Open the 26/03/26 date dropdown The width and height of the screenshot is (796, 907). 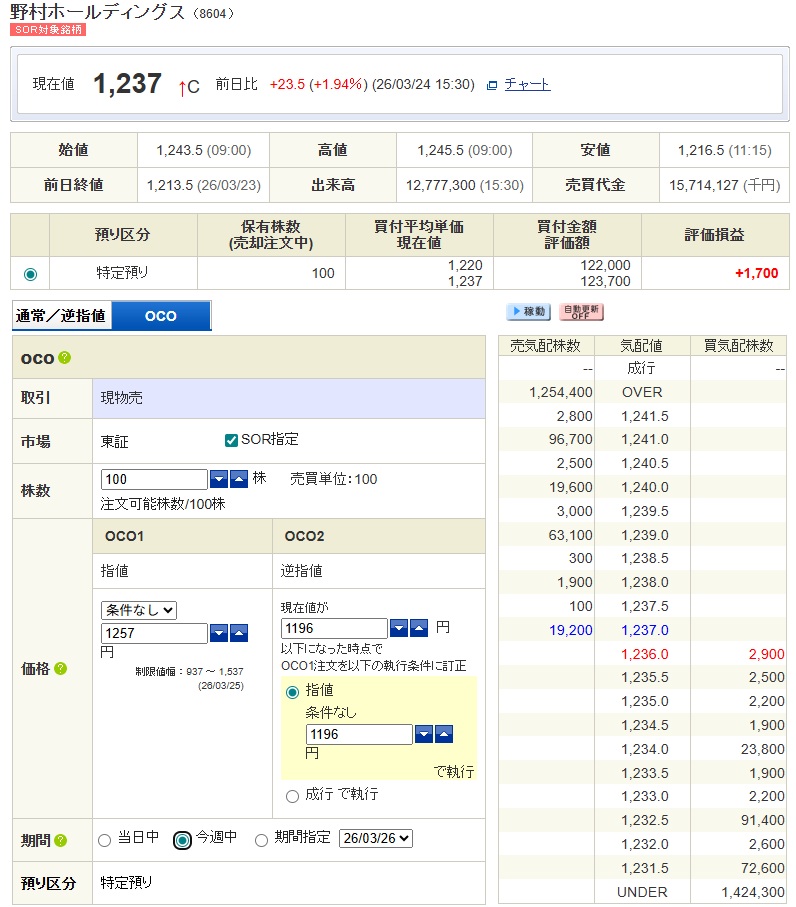(x=376, y=838)
